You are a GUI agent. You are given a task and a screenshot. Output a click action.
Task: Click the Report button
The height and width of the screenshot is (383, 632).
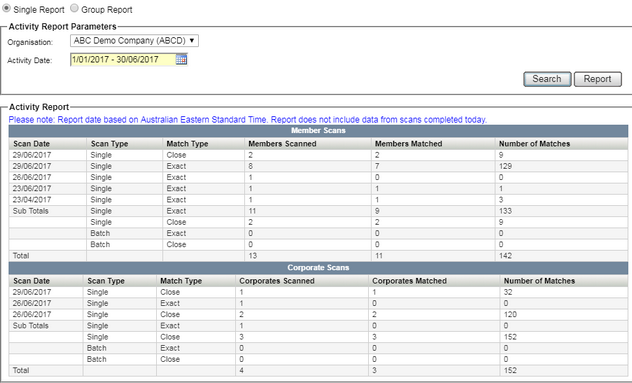597,79
